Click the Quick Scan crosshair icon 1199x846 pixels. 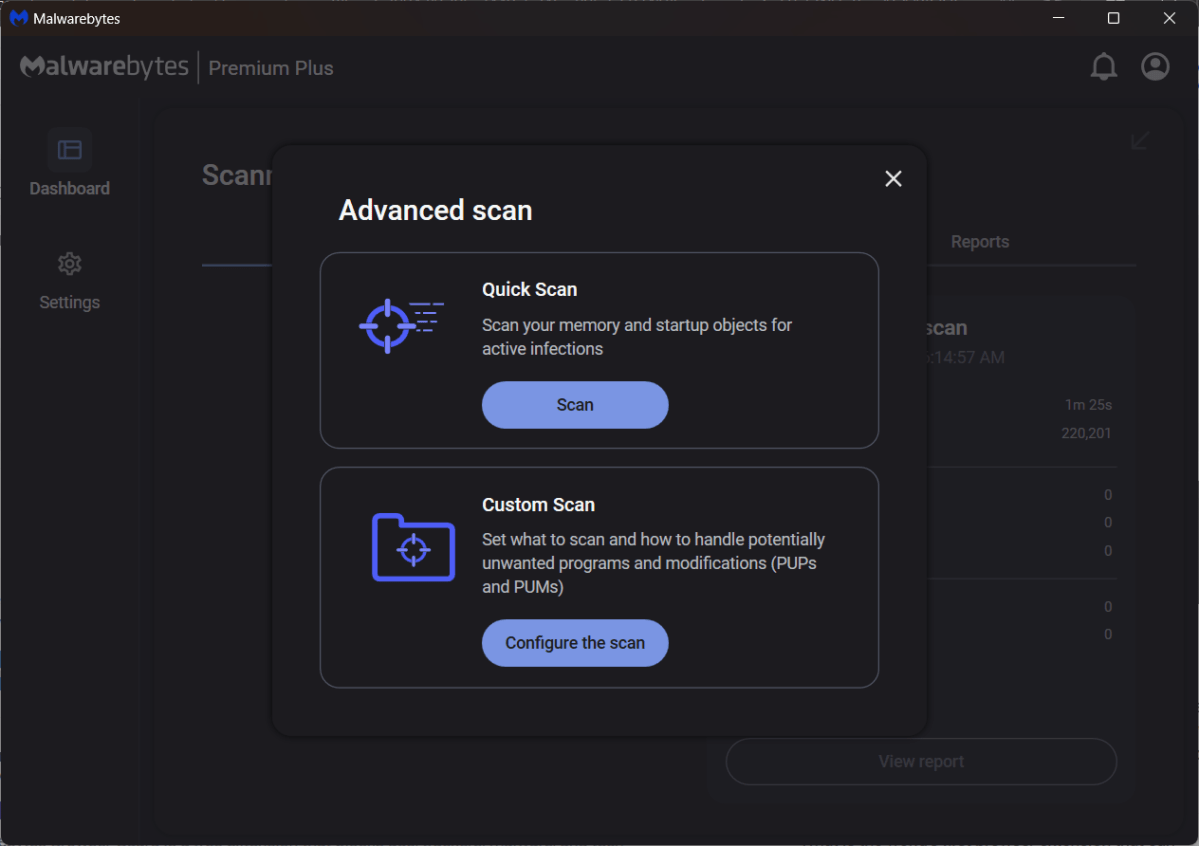tap(401, 326)
